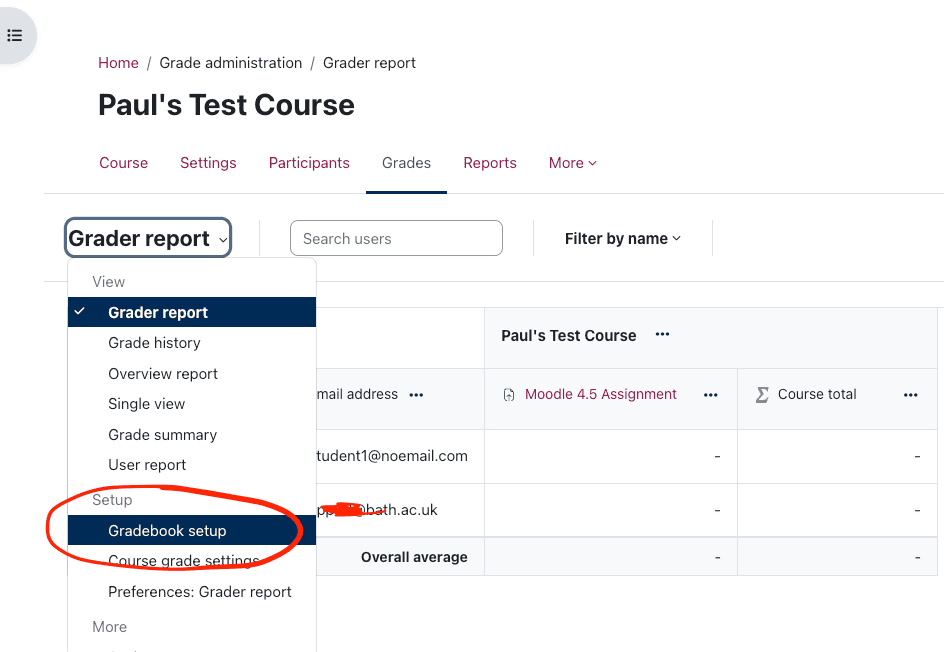Open the More navigation dropdown
Image resolution: width=944 pixels, height=652 pixels.
572,163
